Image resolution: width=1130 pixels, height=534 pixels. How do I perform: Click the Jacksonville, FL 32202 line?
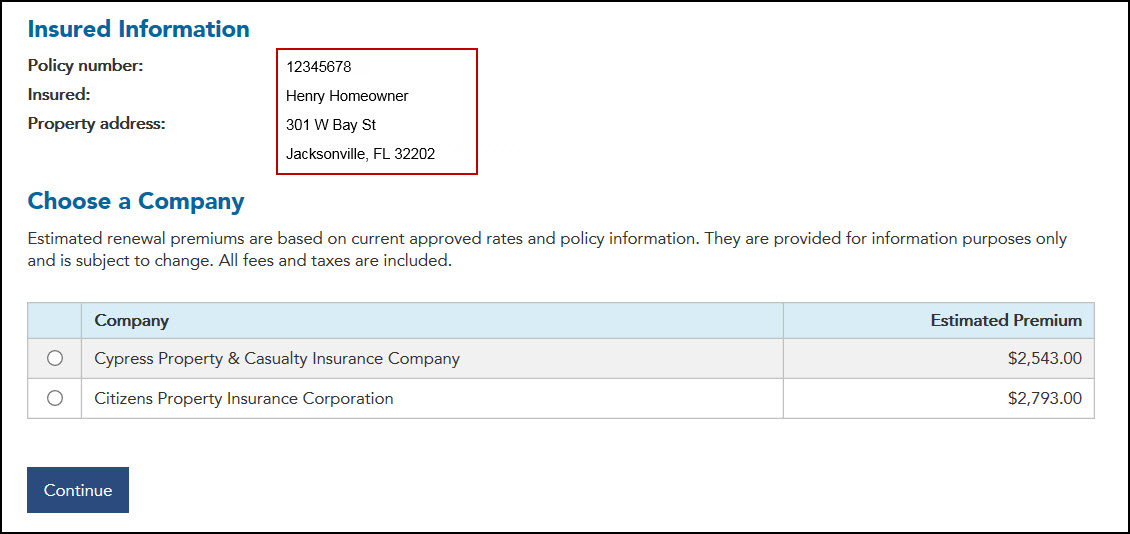click(360, 154)
